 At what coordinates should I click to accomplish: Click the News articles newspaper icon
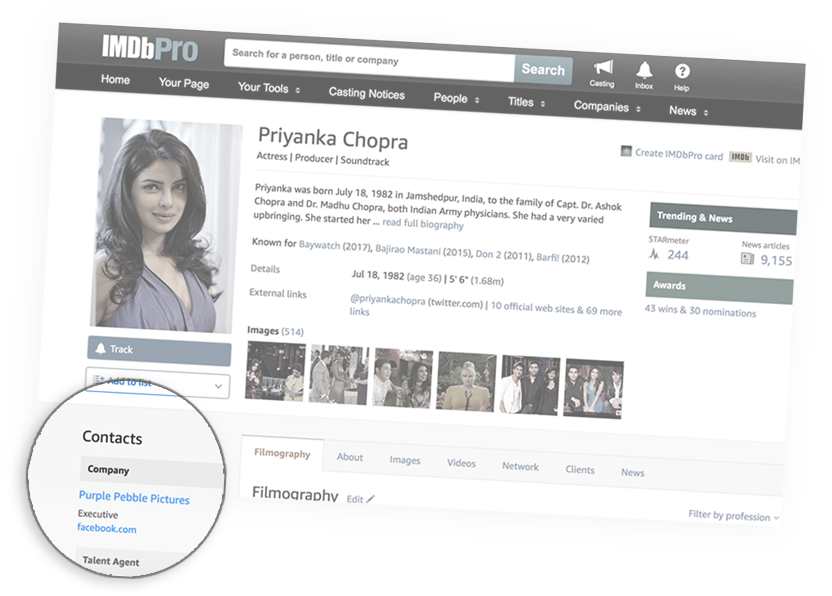coord(747,258)
